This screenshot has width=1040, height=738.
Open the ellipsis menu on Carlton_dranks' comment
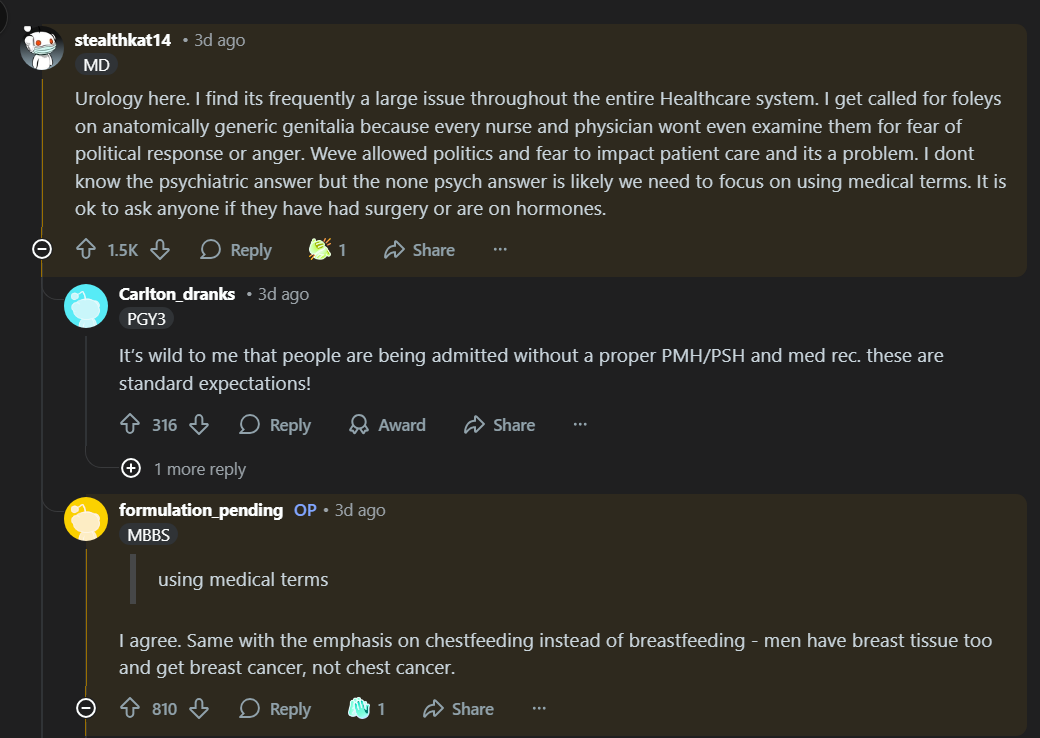click(x=580, y=424)
